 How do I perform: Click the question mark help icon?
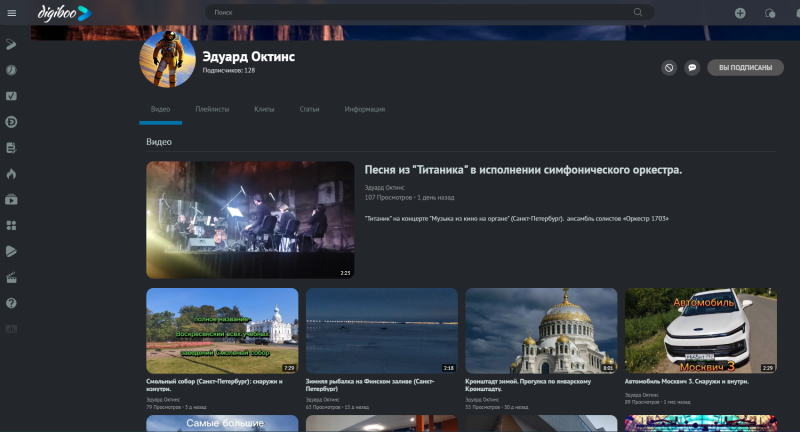[x=11, y=303]
